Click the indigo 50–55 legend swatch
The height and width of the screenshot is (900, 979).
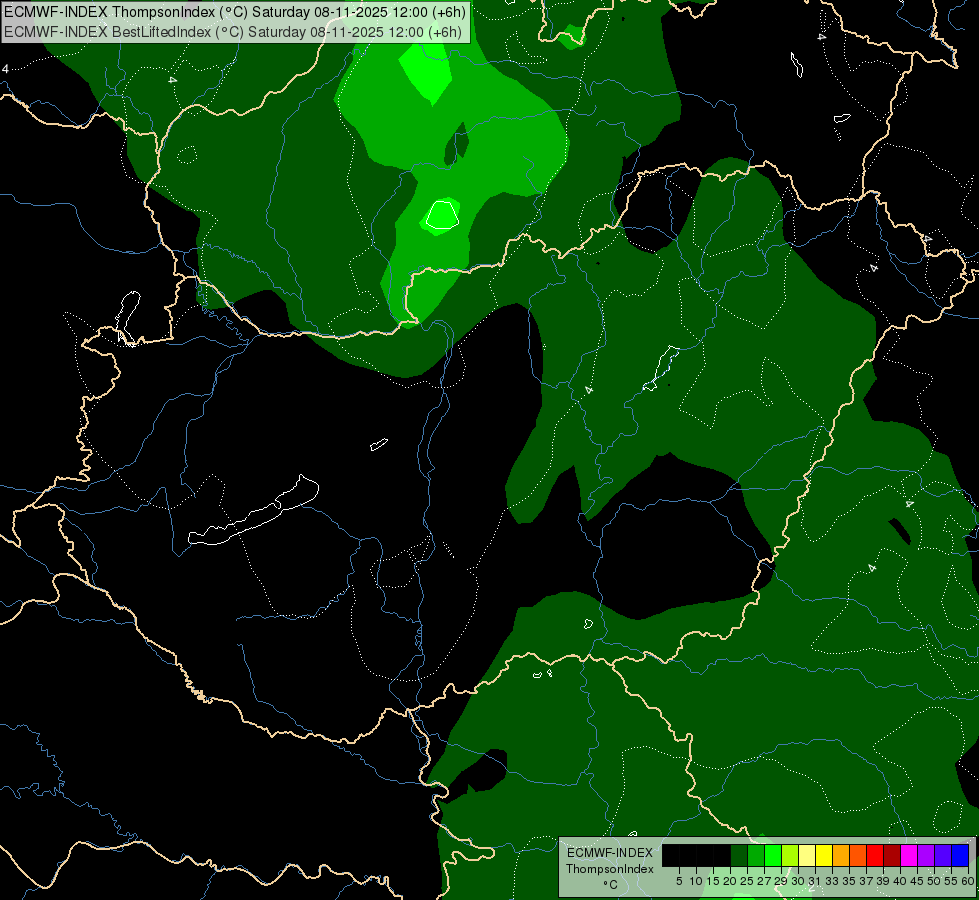coord(943,856)
